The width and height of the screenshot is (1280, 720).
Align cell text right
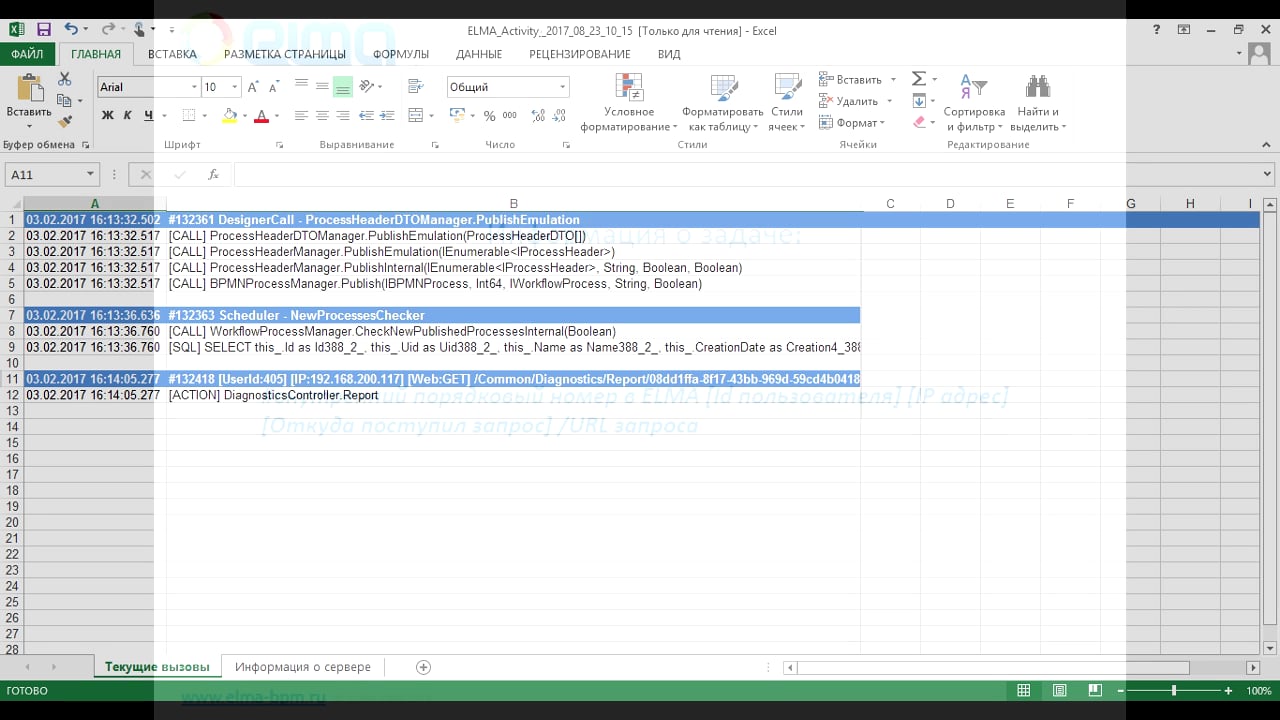(343, 116)
